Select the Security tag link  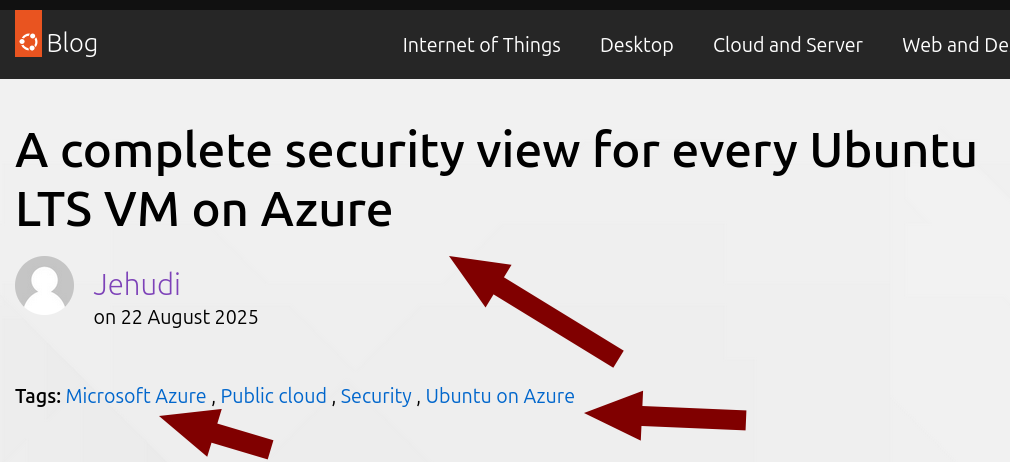[376, 396]
